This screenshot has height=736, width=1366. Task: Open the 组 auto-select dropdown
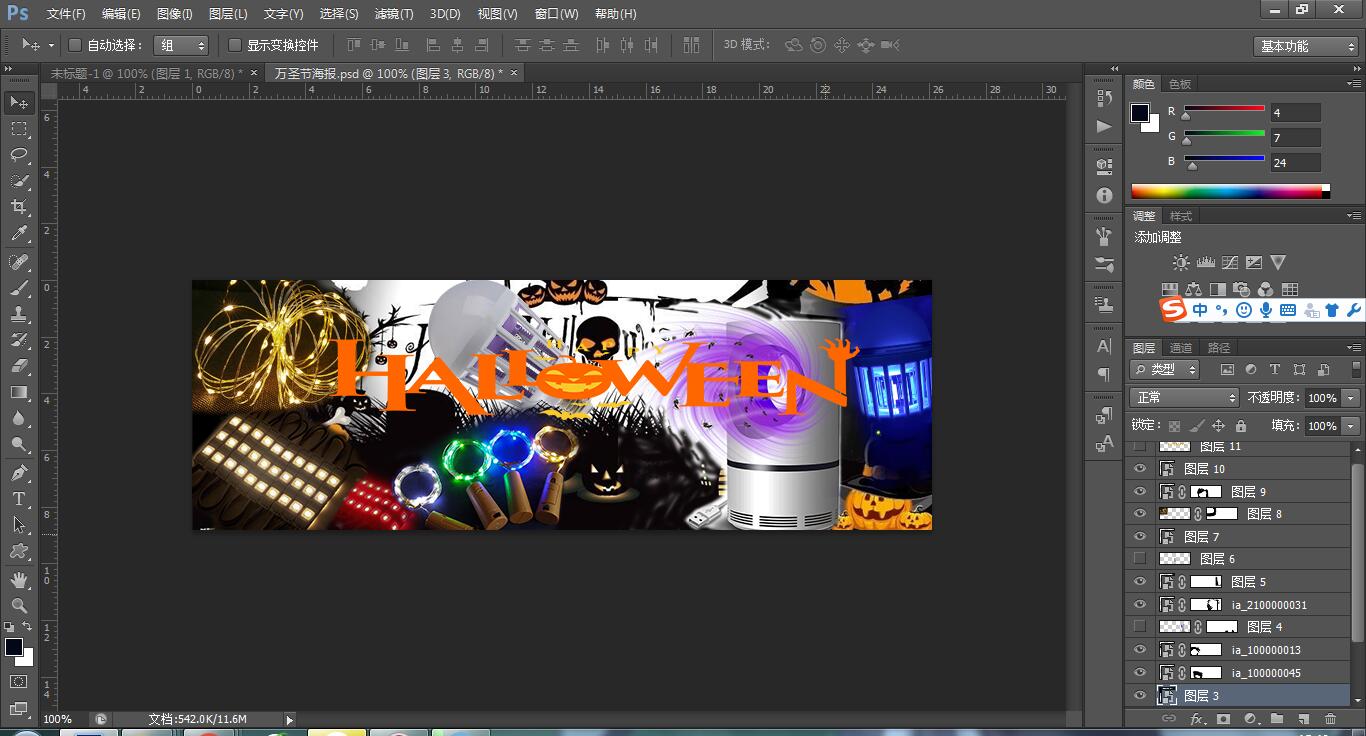coord(181,45)
